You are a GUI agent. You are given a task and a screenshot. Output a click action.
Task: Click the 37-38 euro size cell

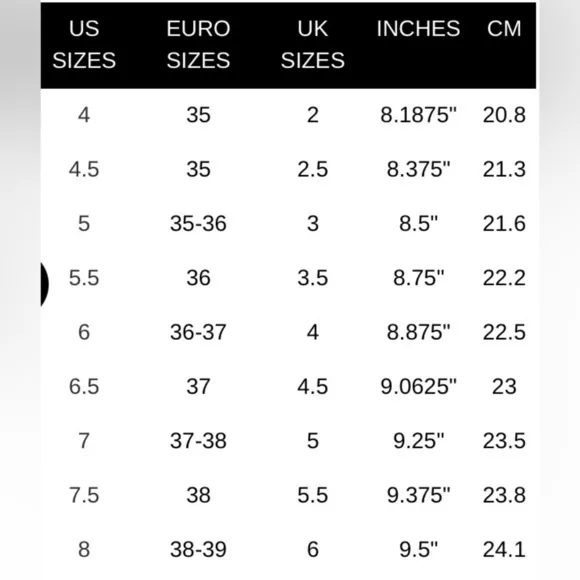(198, 441)
